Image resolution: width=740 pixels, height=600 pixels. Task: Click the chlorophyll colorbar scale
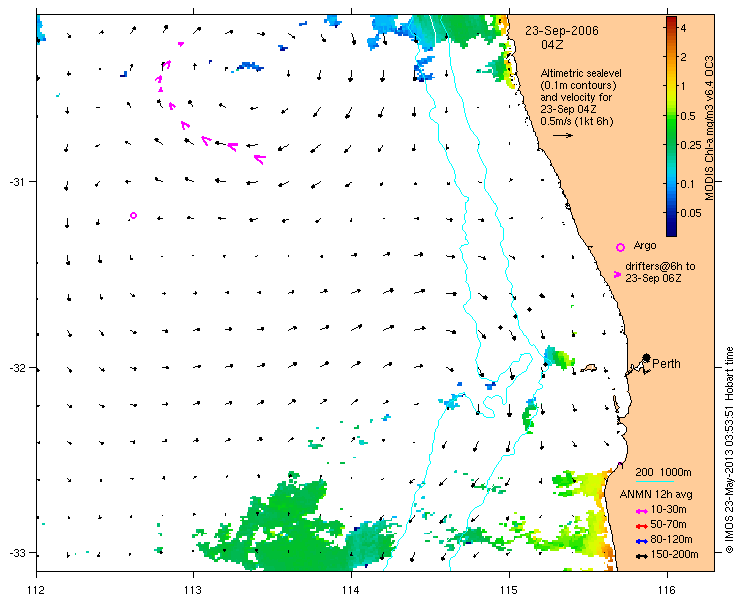[671, 126]
